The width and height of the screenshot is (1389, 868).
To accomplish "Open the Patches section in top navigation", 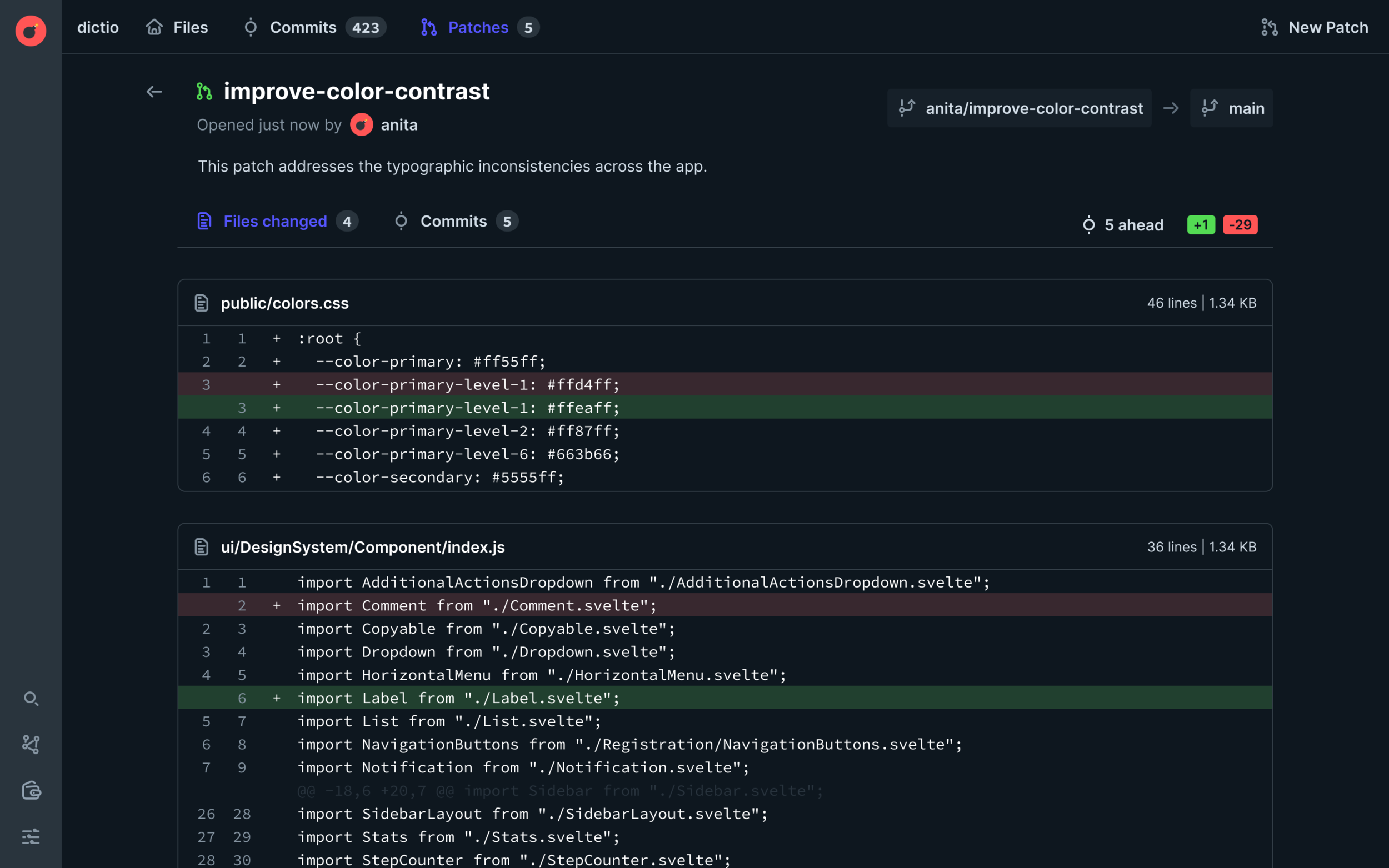I will 479,28.
